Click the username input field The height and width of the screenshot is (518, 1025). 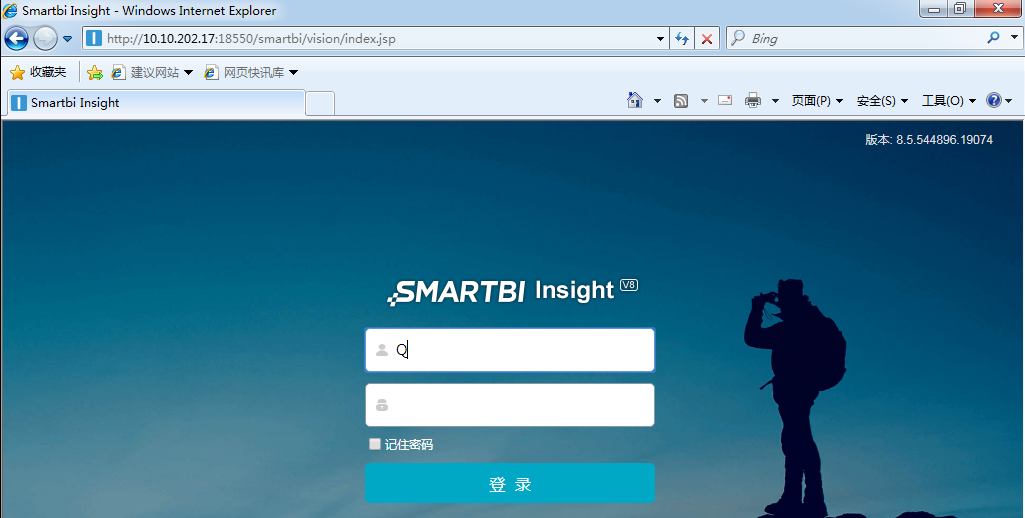click(x=510, y=350)
